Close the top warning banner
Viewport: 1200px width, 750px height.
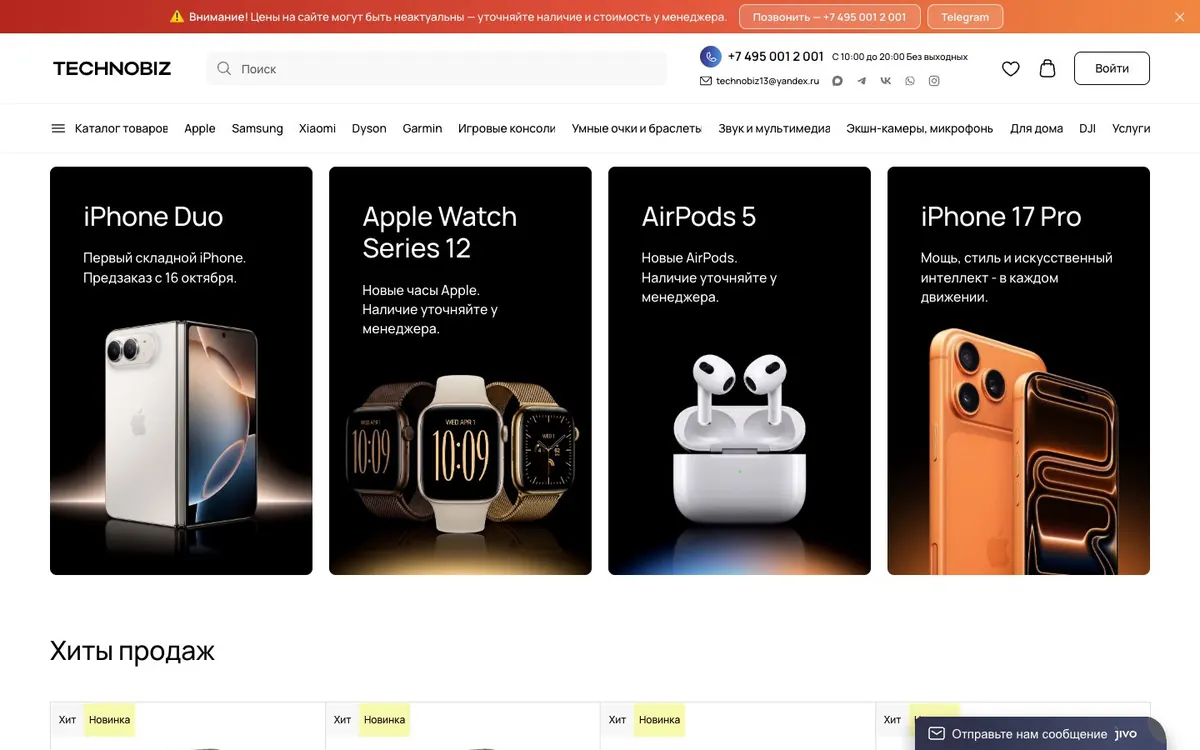click(1178, 17)
